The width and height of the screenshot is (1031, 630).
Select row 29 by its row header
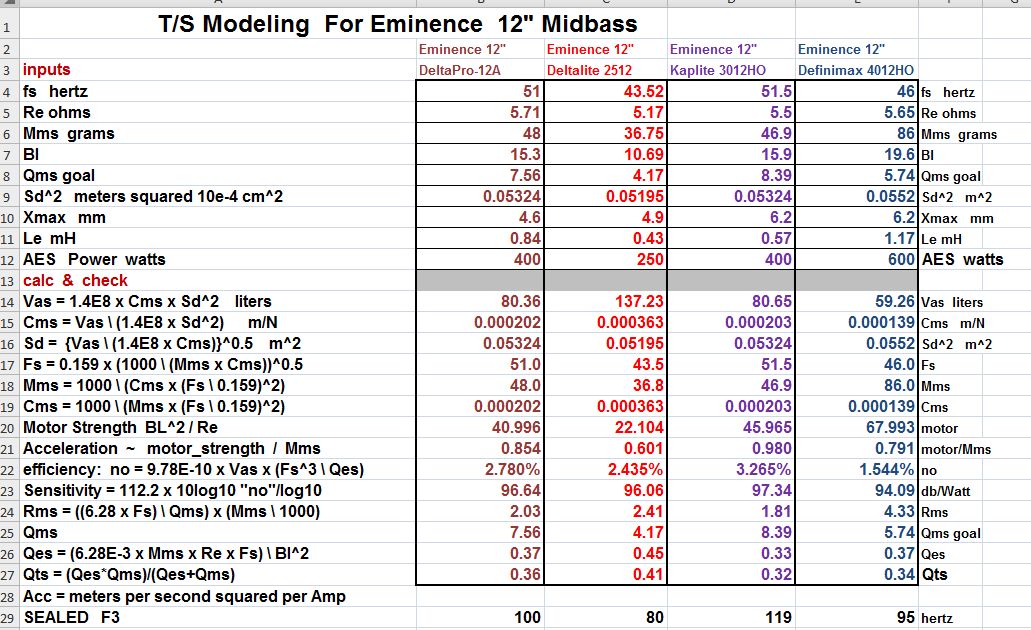point(8,618)
